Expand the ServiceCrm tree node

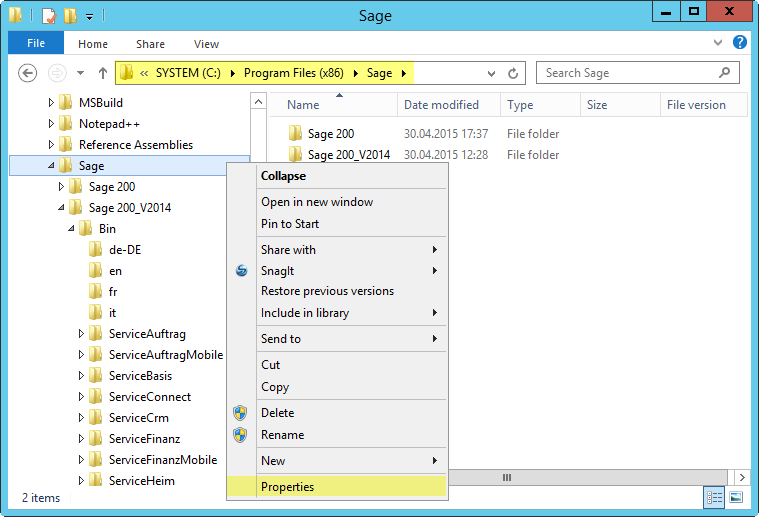pos(81,418)
